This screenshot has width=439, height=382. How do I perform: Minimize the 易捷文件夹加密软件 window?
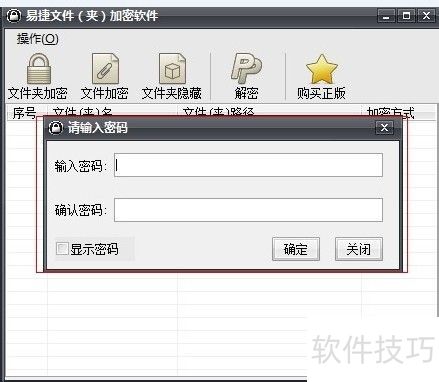click(x=386, y=16)
